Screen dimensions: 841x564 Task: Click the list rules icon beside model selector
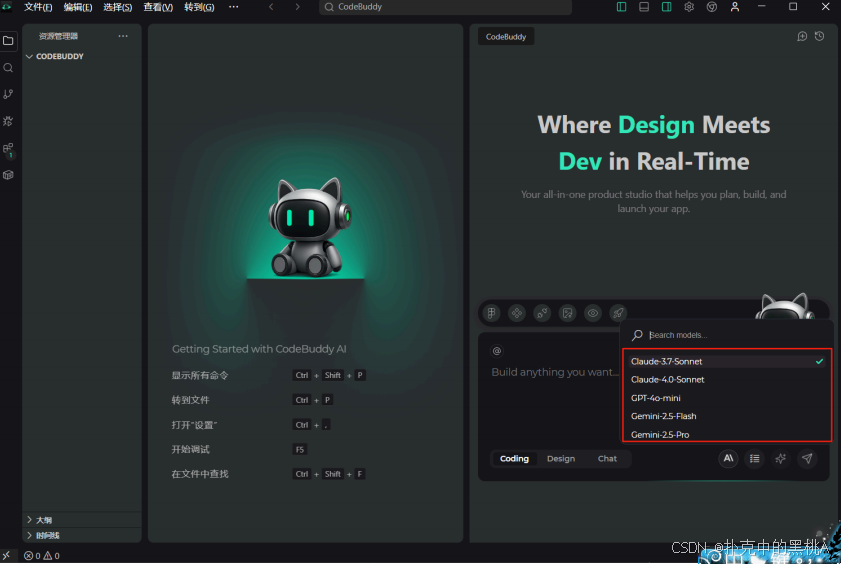755,458
